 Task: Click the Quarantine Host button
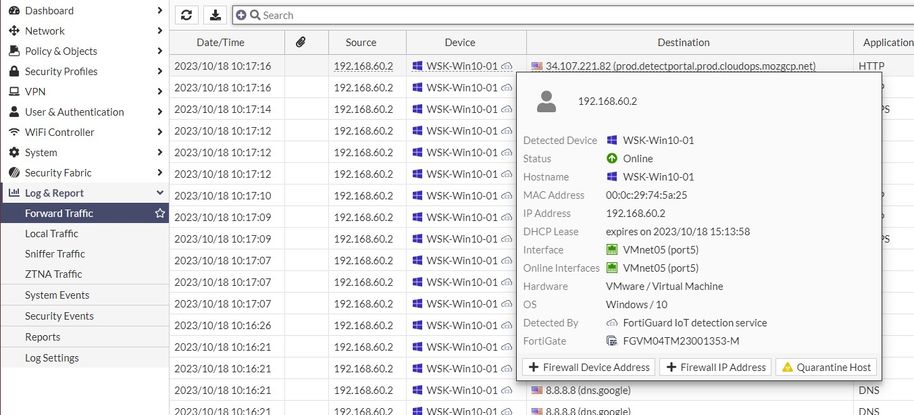825,367
